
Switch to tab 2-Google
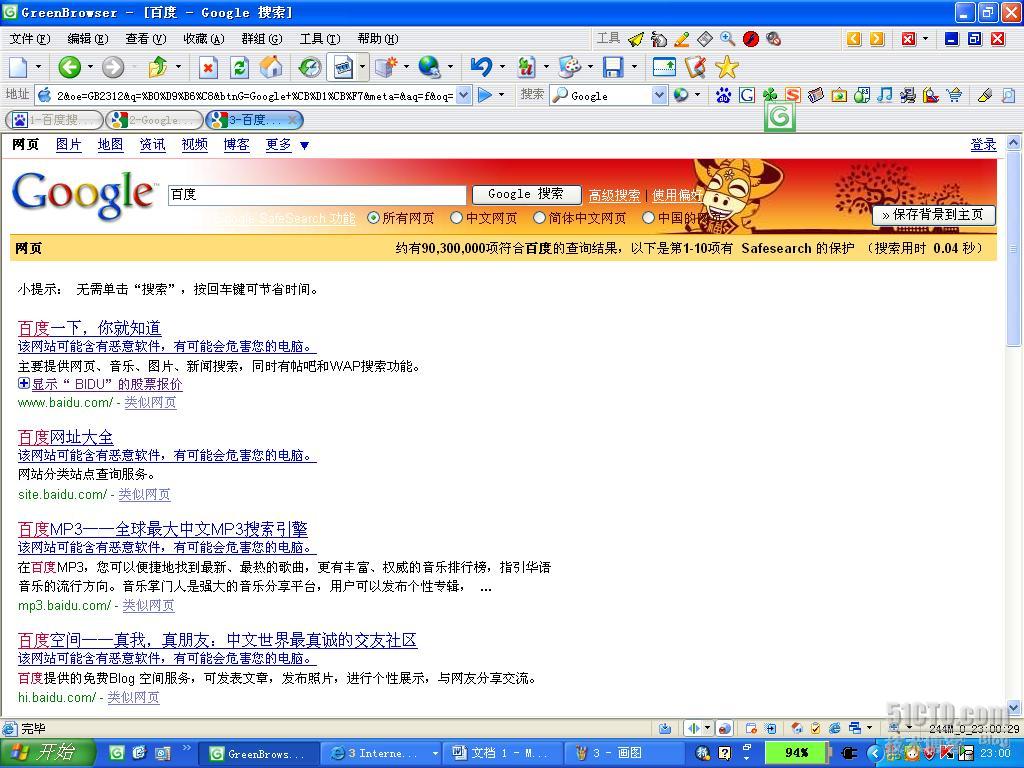[154, 120]
